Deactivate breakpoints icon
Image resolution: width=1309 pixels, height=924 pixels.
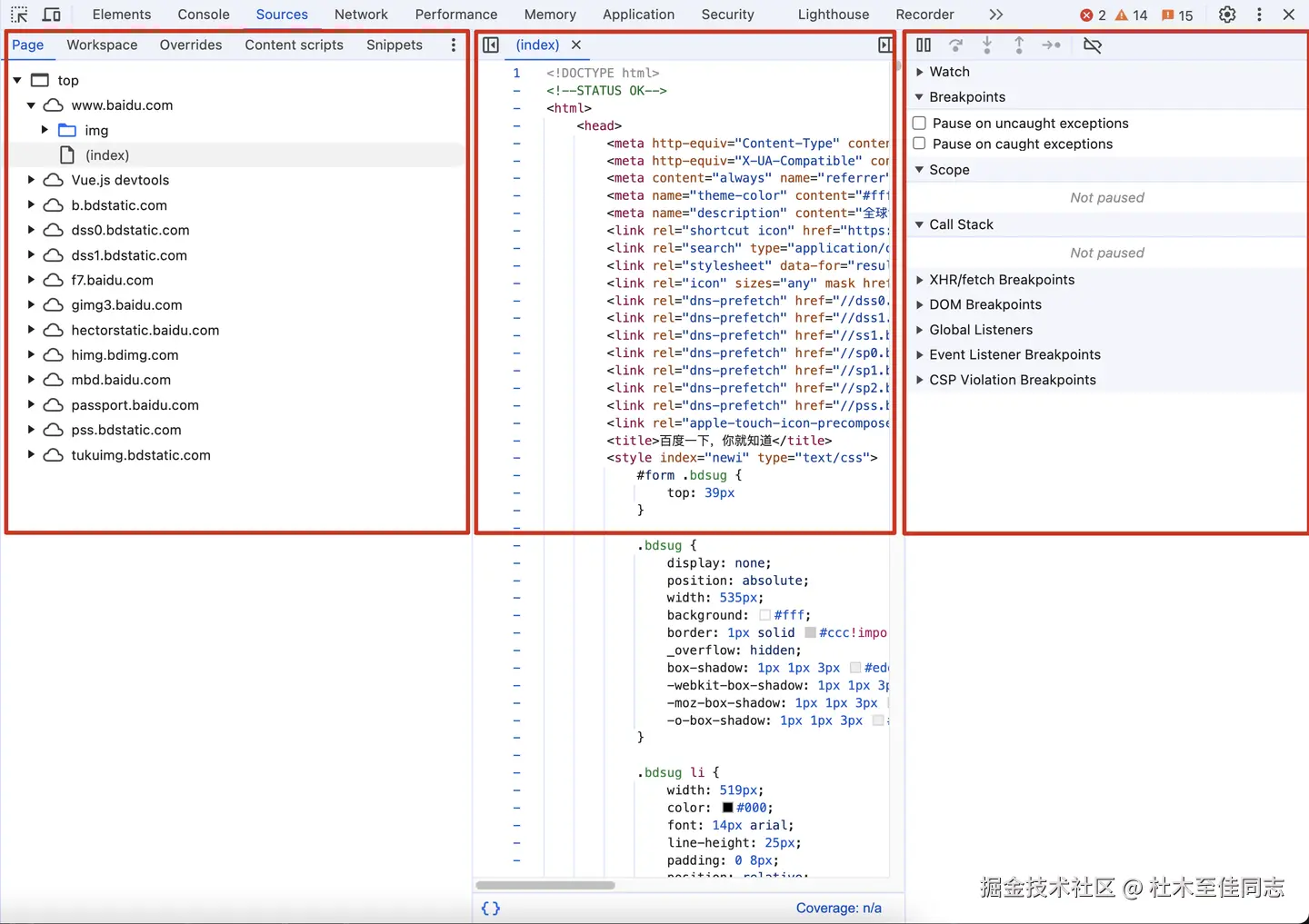point(1093,45)
